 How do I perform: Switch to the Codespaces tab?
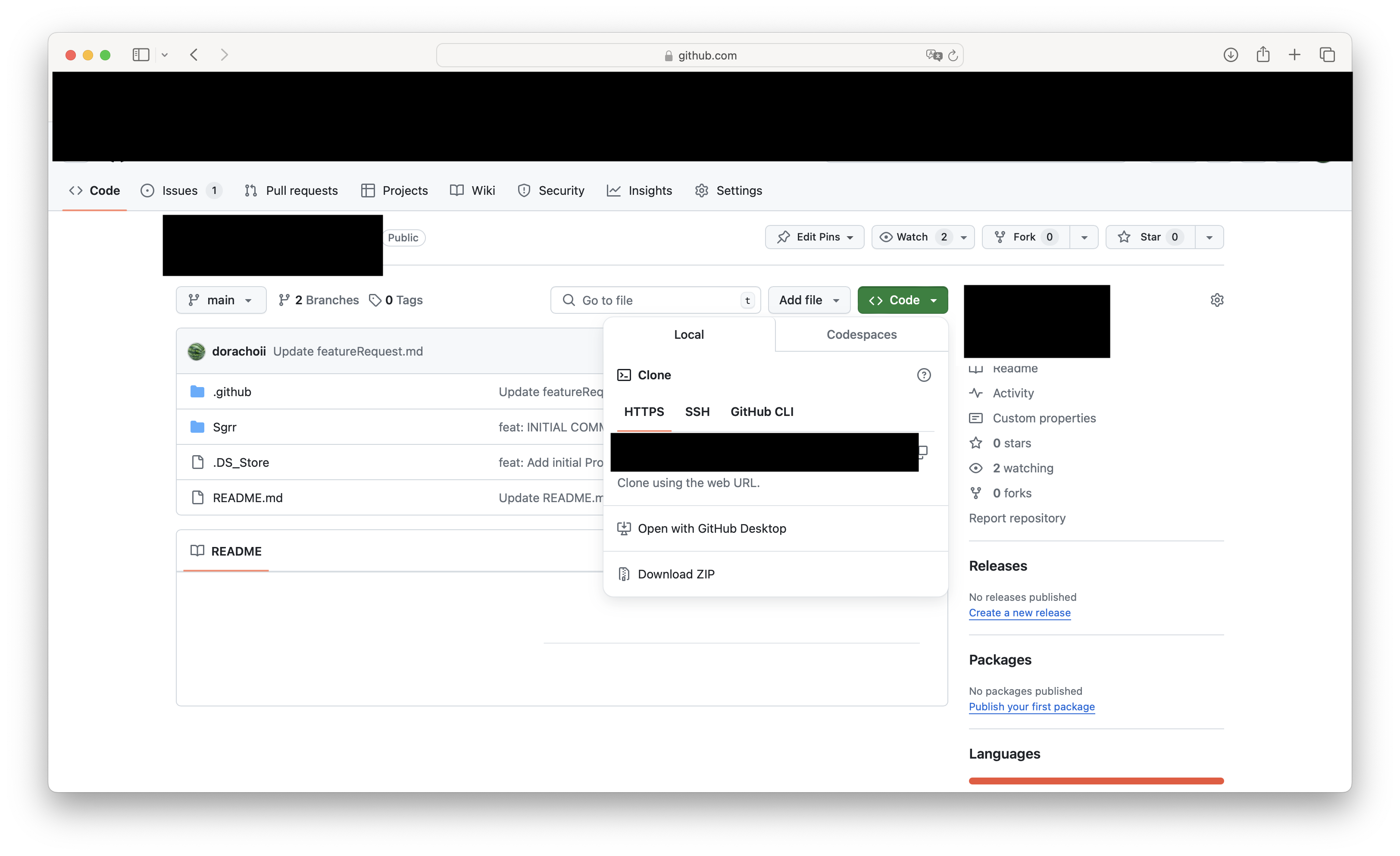861,334
